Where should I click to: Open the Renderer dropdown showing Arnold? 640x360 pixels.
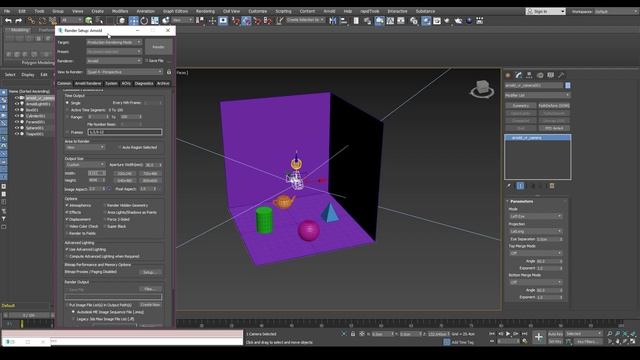(x=114, y=61)
